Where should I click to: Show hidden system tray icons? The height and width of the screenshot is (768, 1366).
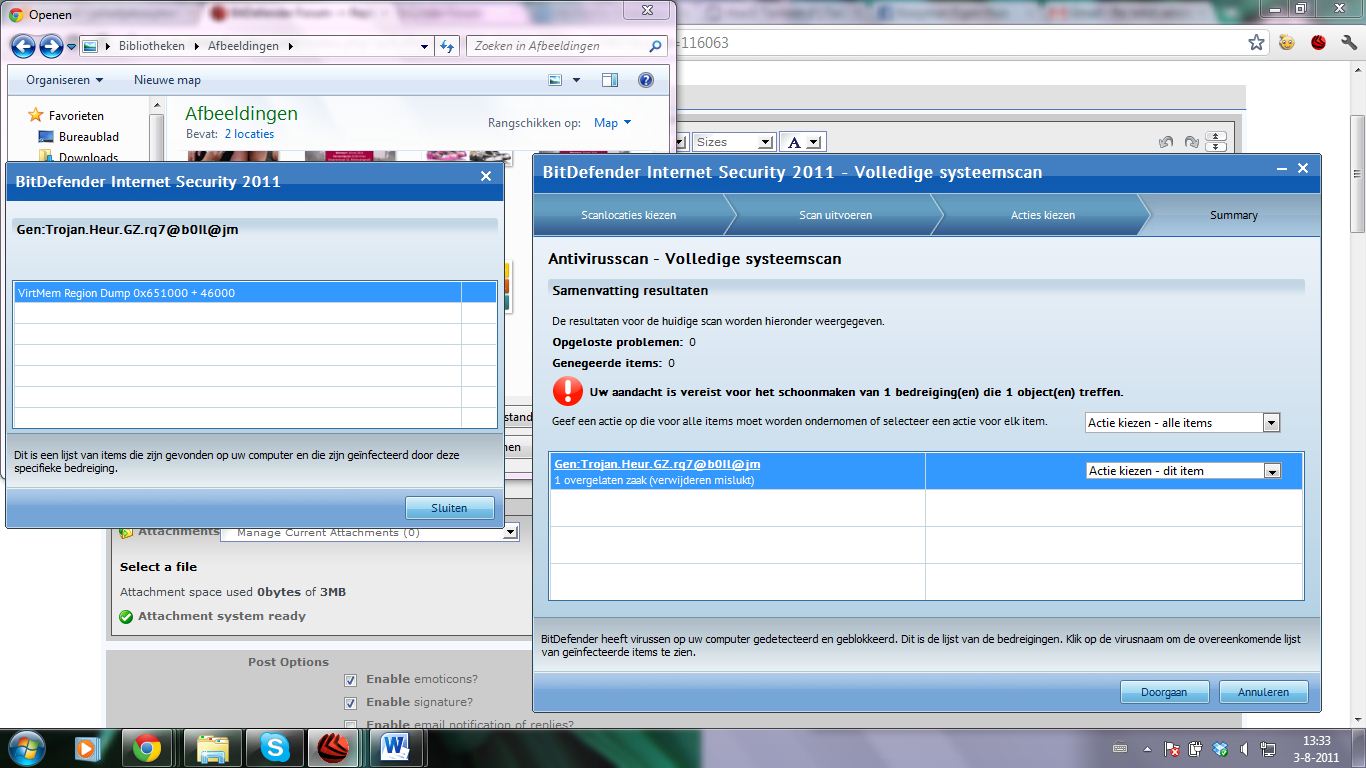[x=1147, y=748]
